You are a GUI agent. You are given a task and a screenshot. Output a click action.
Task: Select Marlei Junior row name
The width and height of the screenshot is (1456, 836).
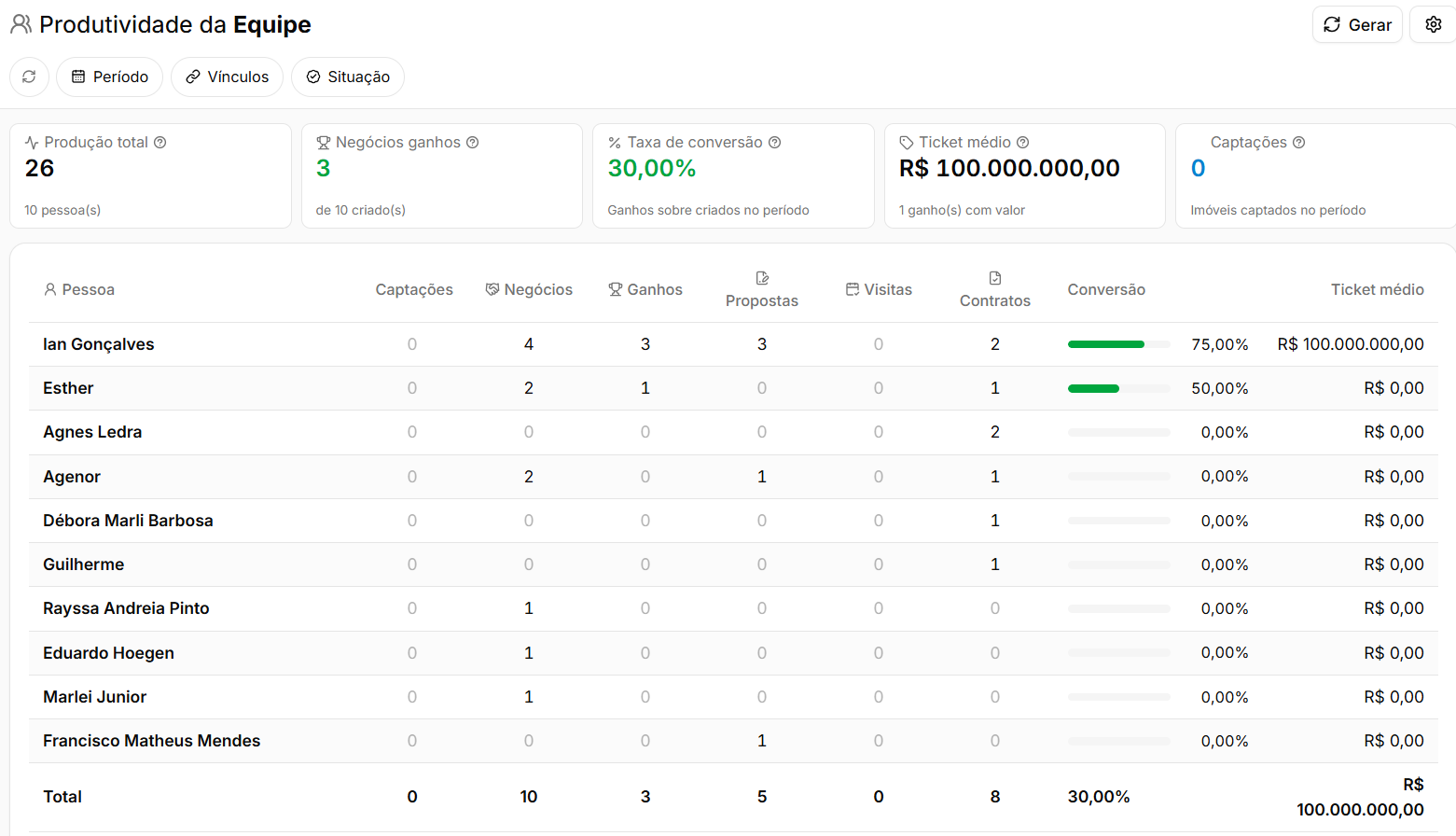(x=94, y=697)
